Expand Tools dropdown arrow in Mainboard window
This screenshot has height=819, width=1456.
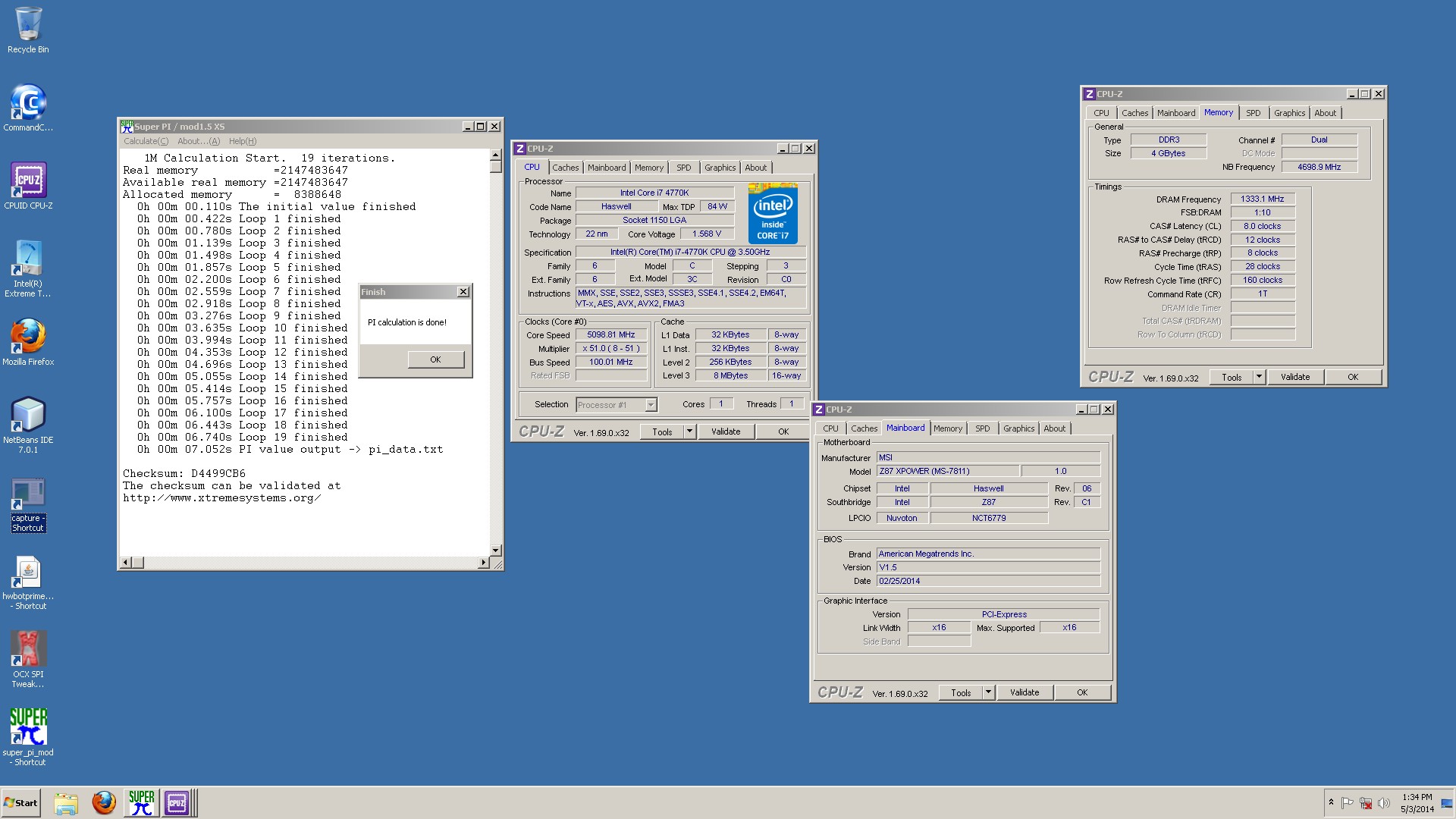[x=988, y=692]
